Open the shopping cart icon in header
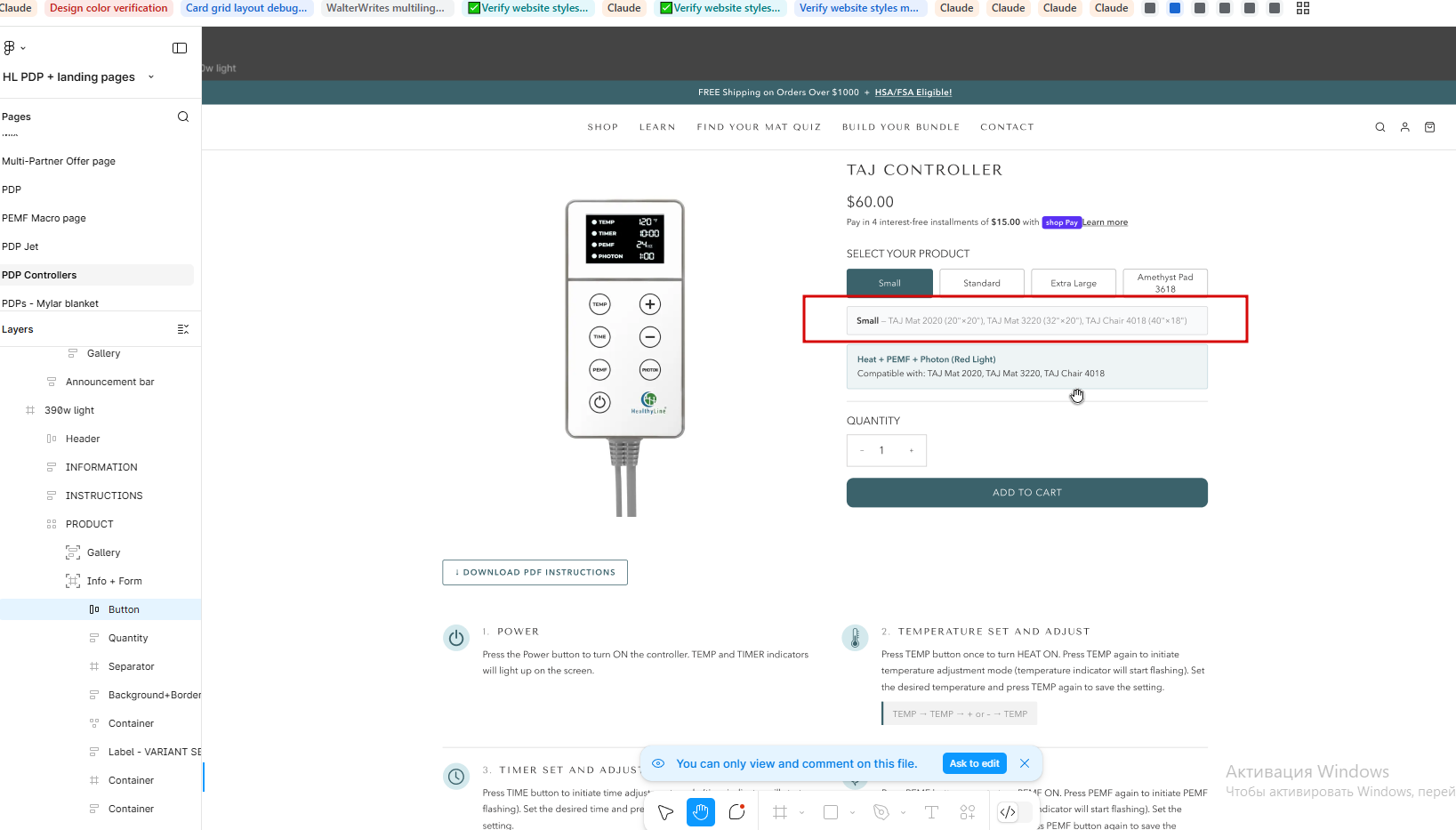The image size is (1456, 830). pyautogui.click(x=1430, y=127)
